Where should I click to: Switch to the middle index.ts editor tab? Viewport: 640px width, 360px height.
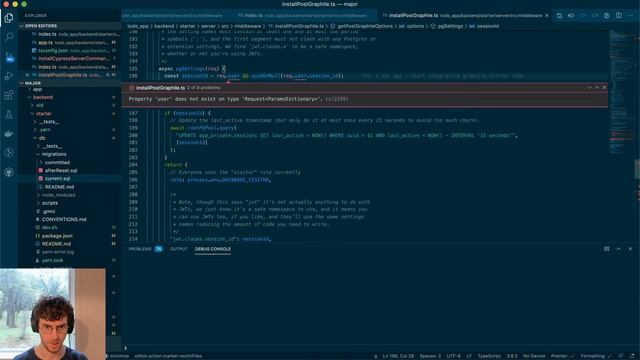point(303,16)
